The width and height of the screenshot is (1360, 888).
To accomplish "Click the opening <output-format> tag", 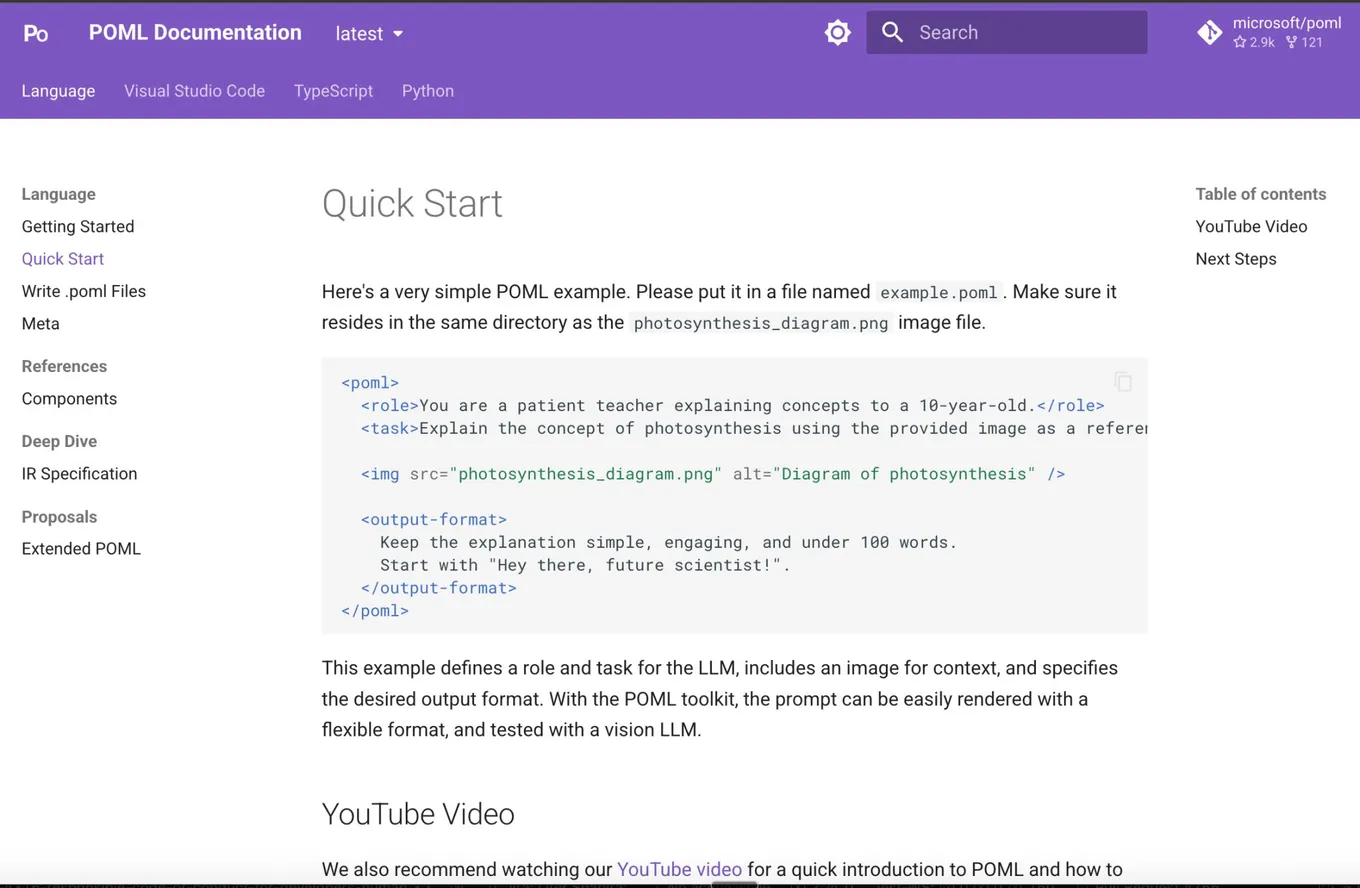I will click(434, 519).
